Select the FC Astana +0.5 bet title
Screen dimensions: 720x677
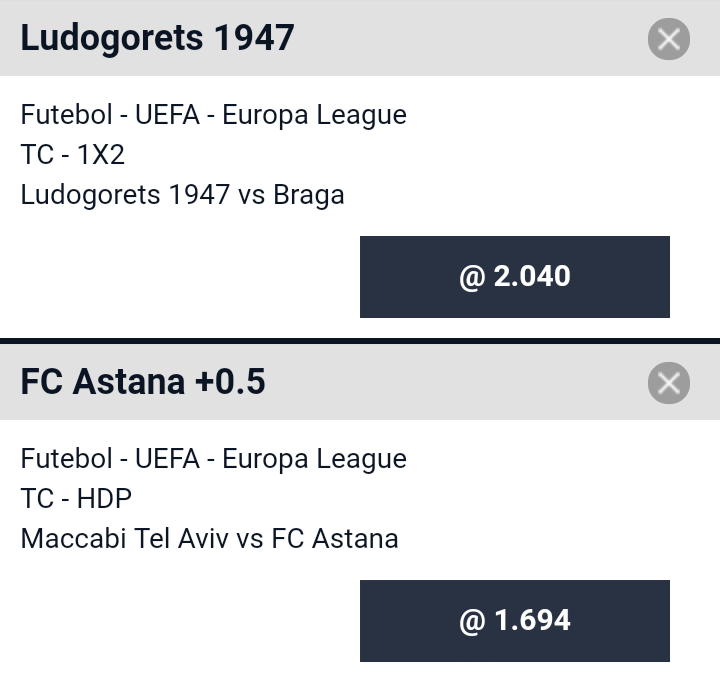click(143, 382)
